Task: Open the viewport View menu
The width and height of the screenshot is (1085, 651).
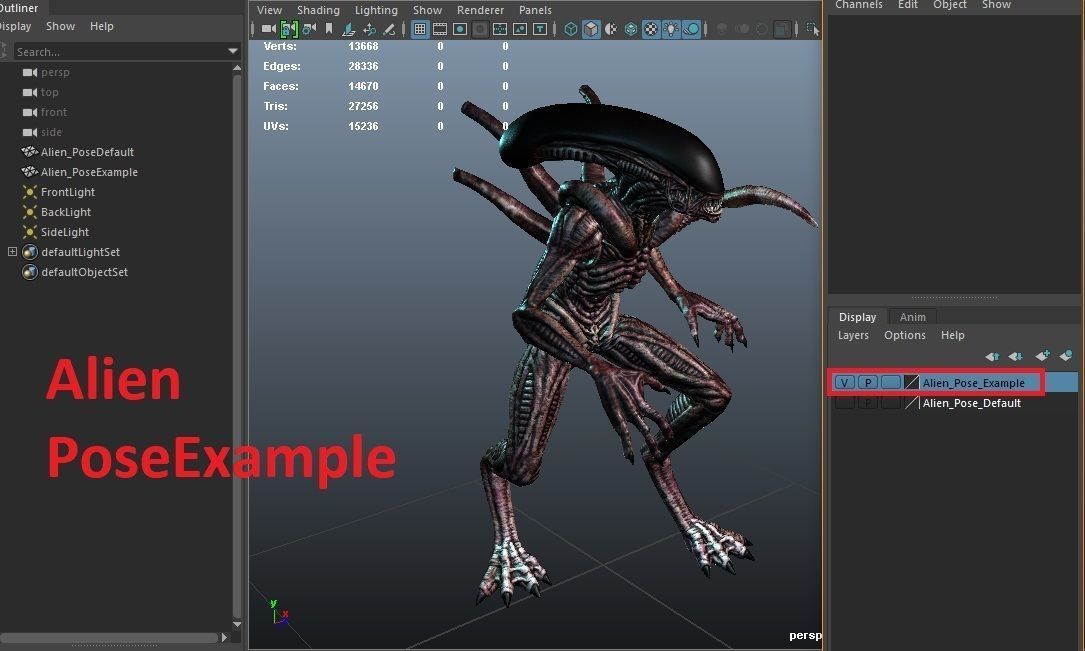Action: [269, 10]
